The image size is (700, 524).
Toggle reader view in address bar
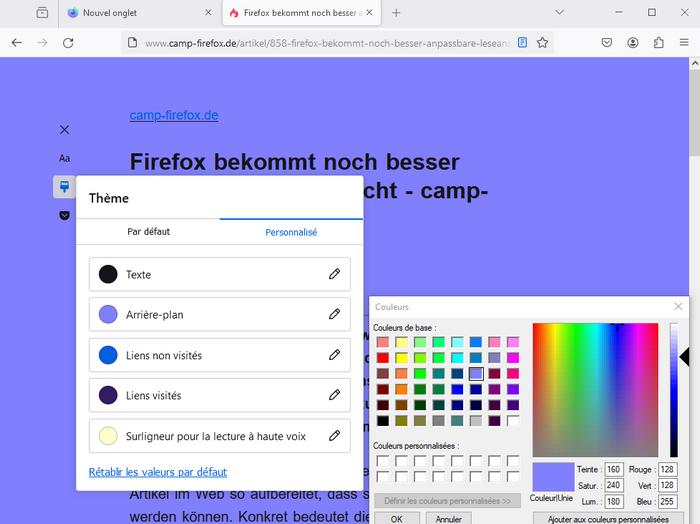point(522,42)
